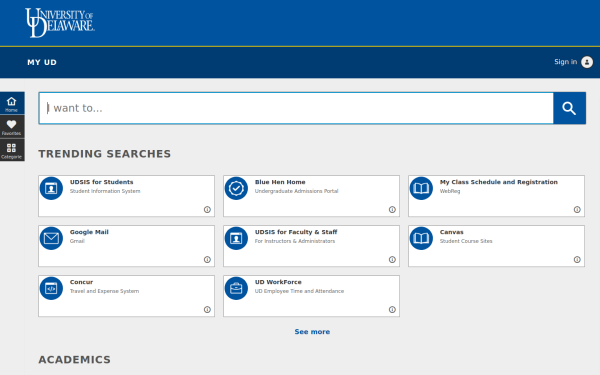Image resolution: width=600 pixels, height=375 pixels.
Task: Click 'Travel and Expense System' subtitle text
Action: [x=104, y=291]
